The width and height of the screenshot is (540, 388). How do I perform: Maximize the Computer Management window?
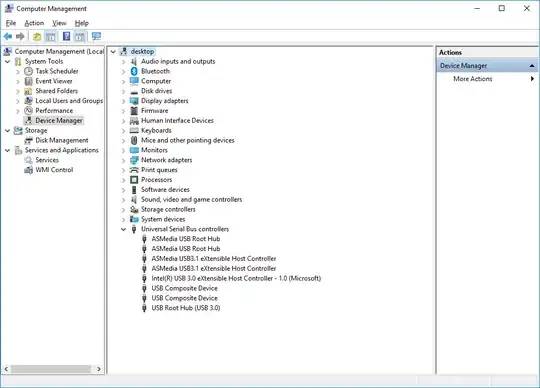502,8
